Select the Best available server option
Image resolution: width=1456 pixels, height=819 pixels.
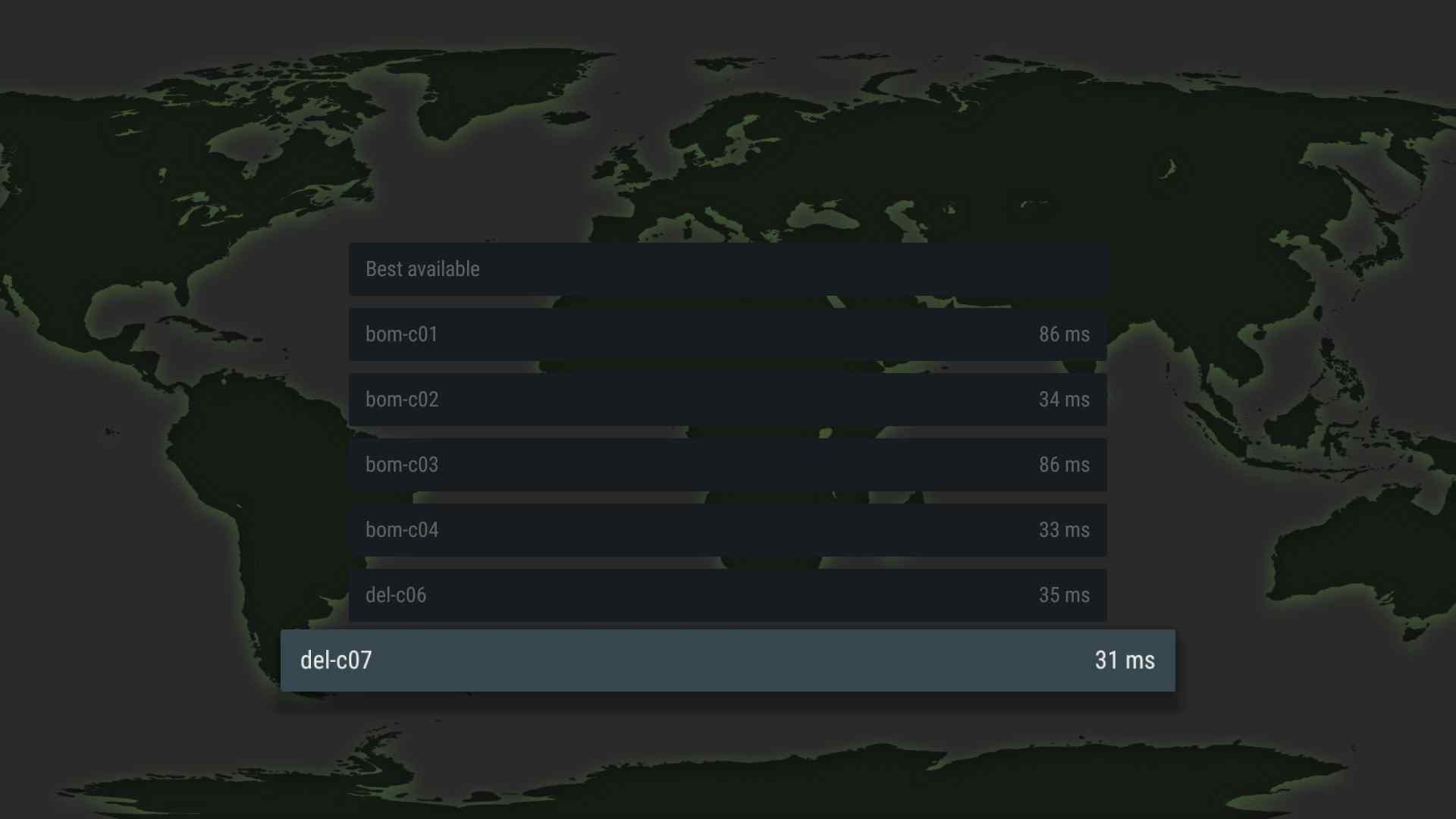(x=728, y=269)
